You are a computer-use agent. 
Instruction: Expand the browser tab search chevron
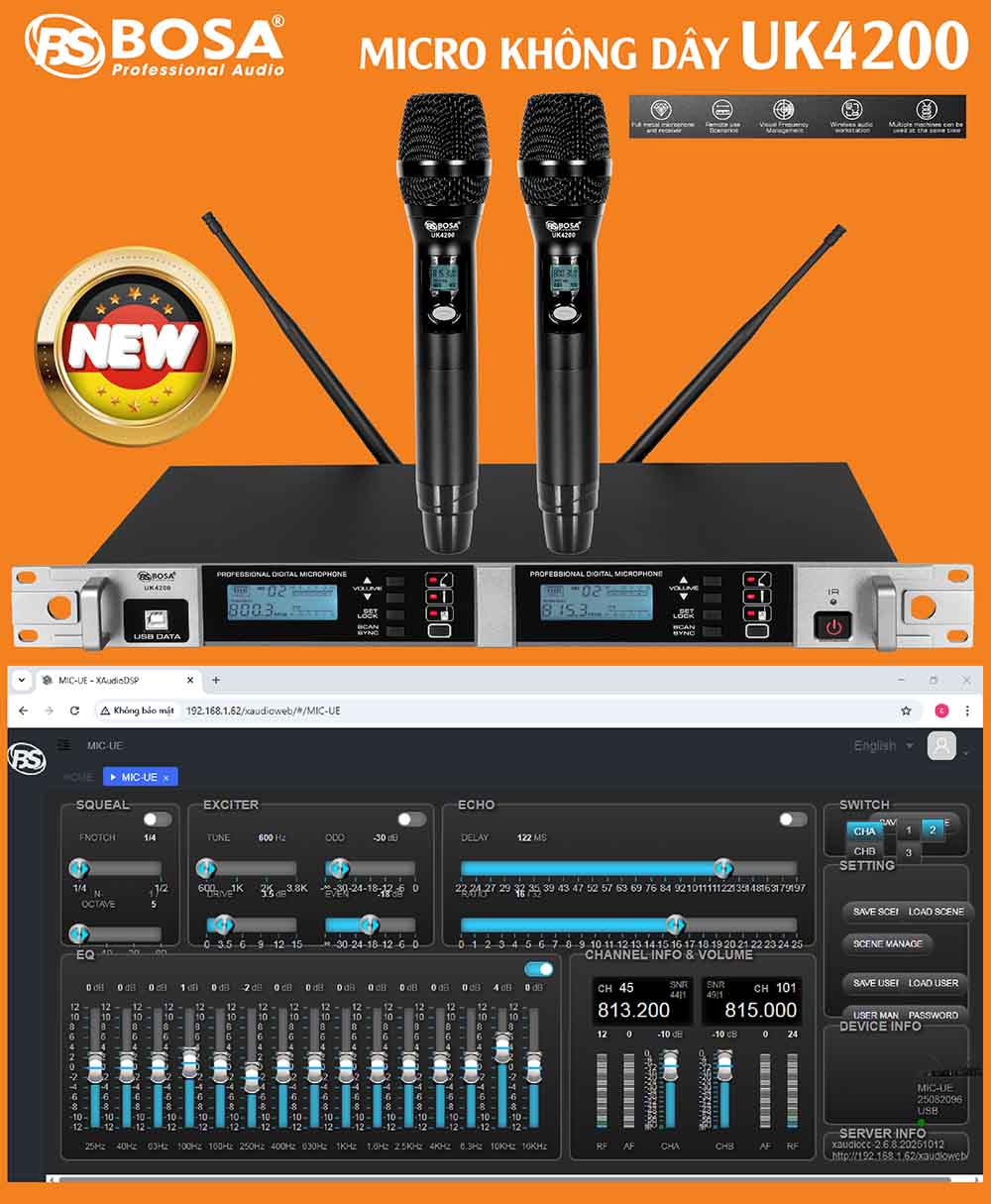coord(21,681)
